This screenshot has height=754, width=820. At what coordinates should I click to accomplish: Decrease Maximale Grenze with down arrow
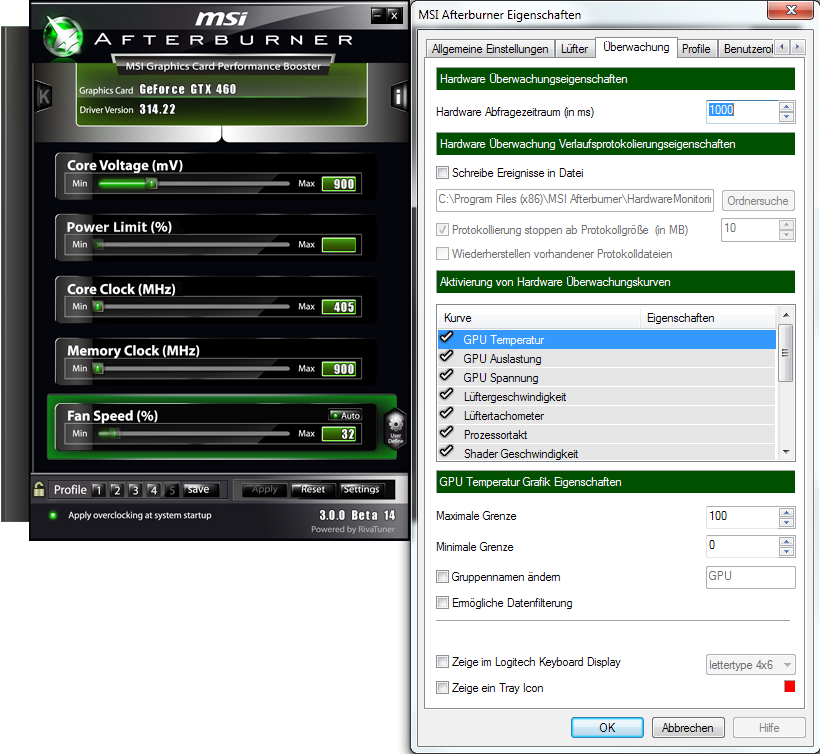[x=787, y=522]
